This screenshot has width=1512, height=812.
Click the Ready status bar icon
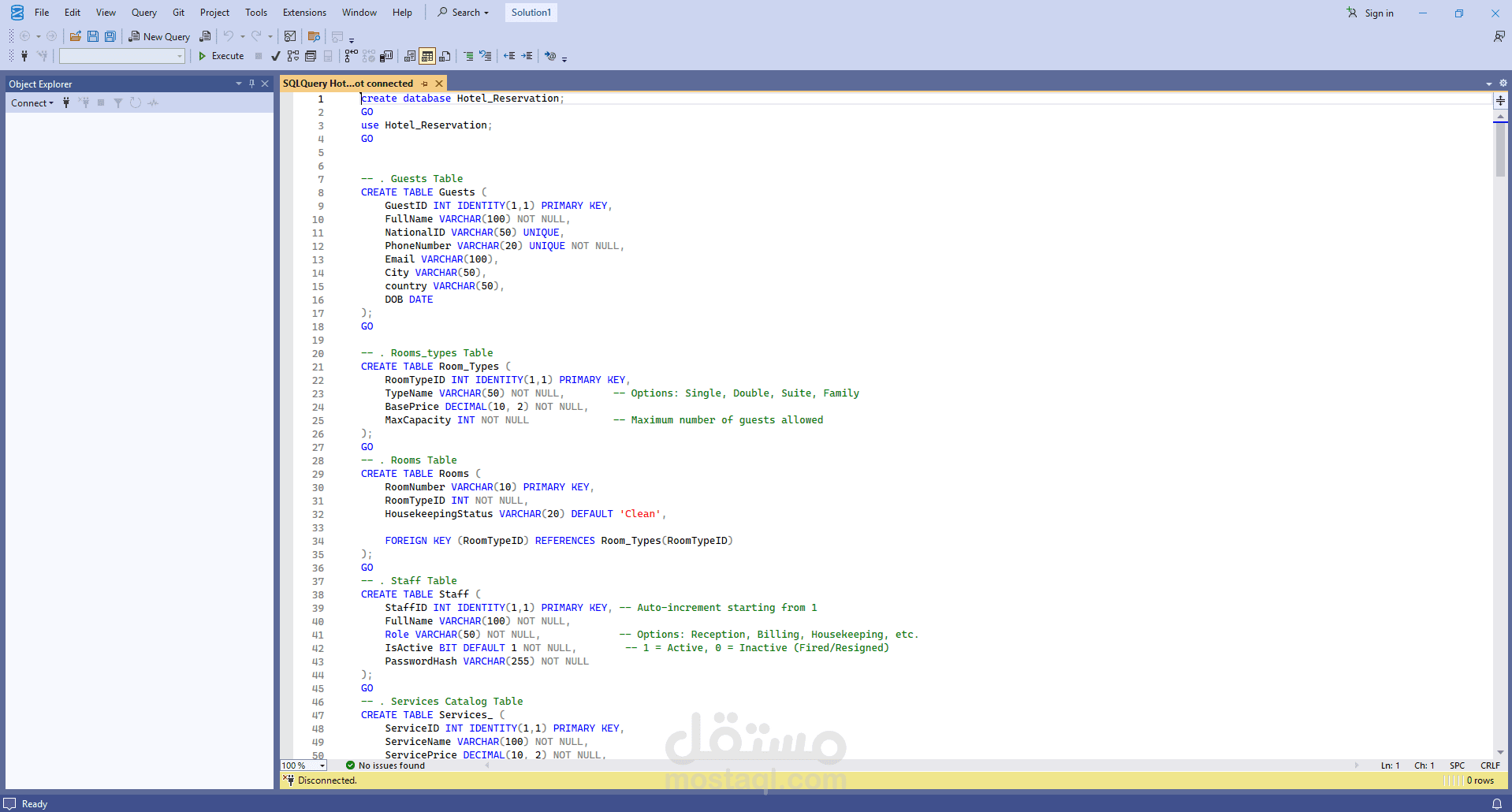[9, 803]
